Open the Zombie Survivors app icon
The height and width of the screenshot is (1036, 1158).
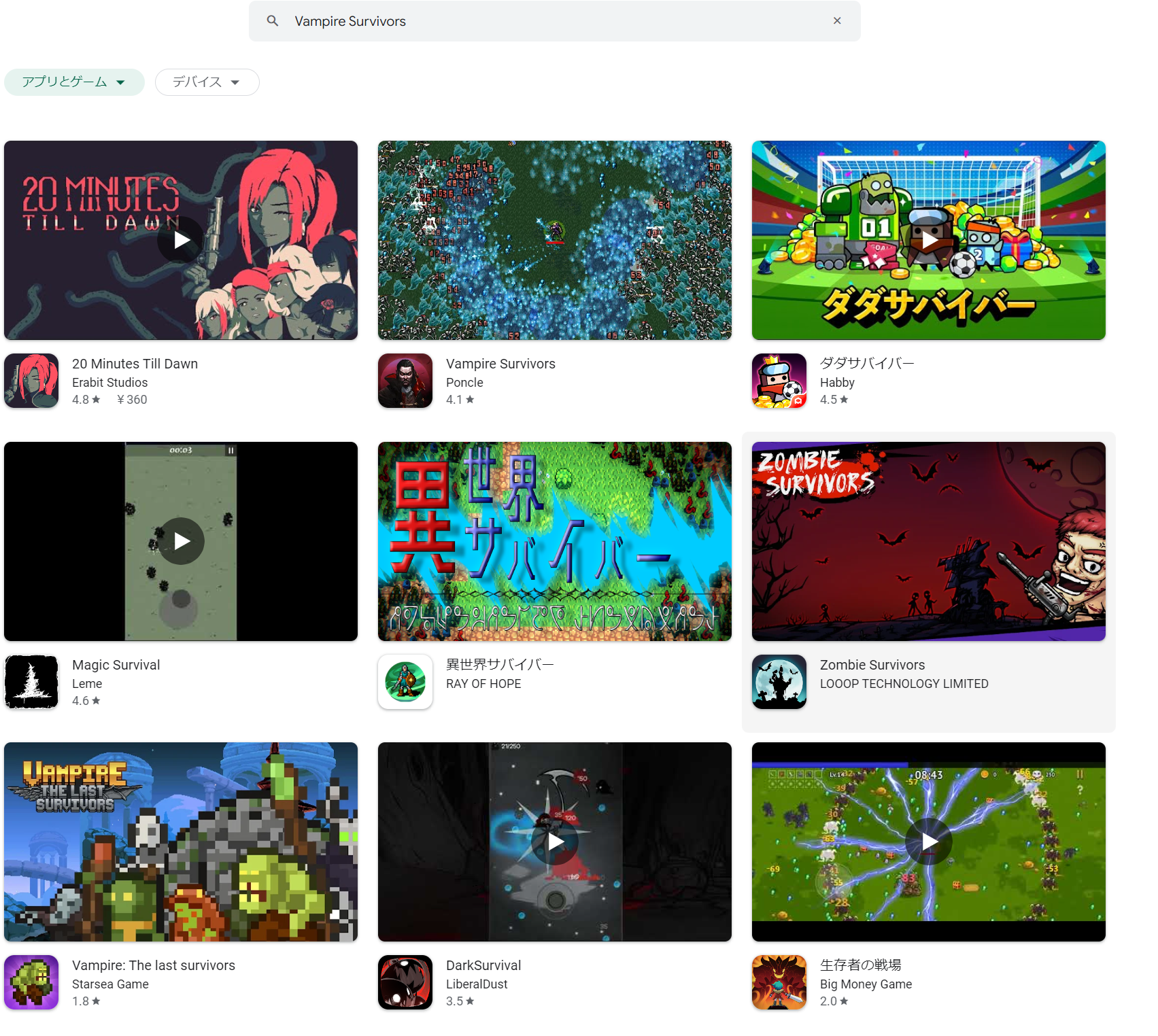point(779,682)
